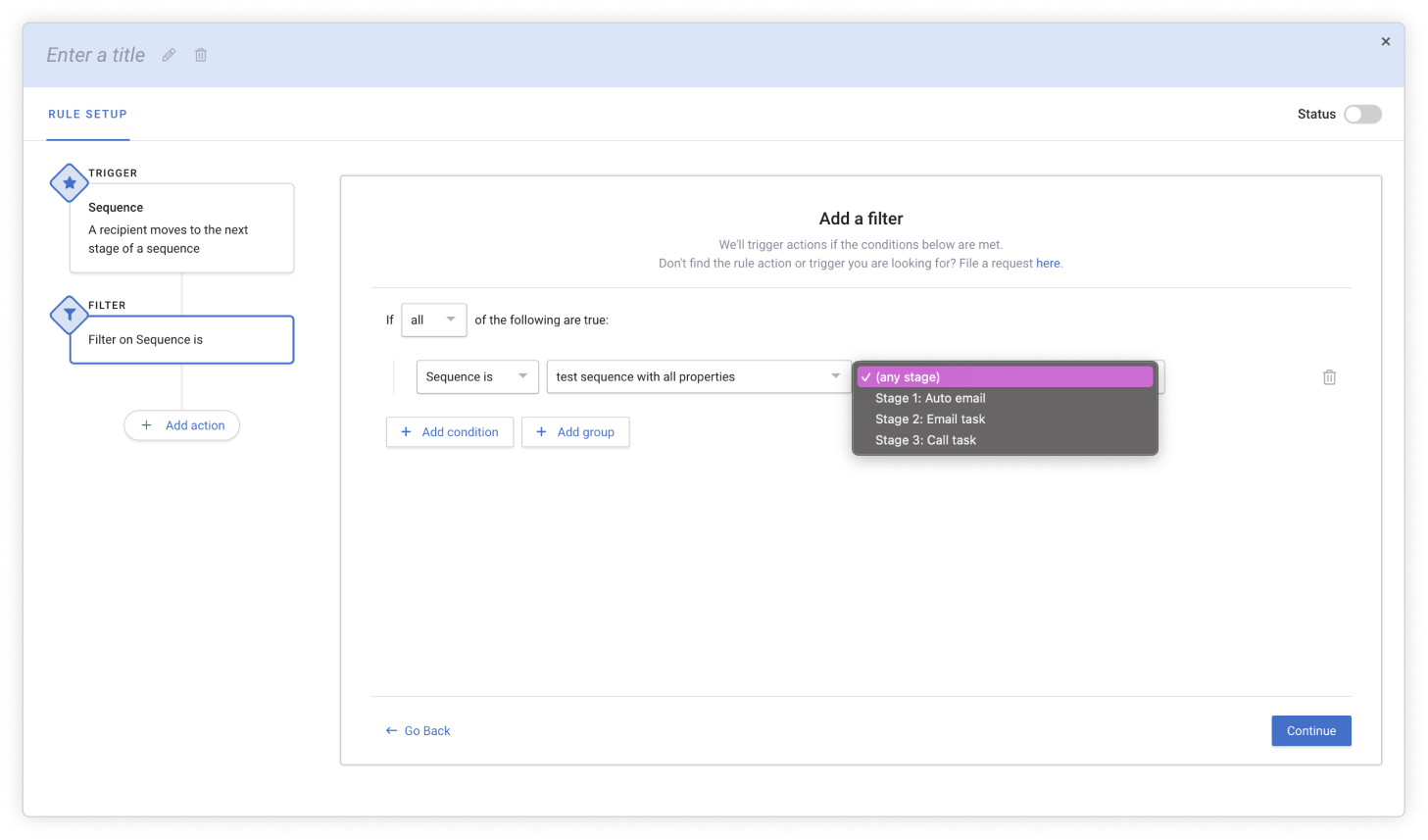Open the RULE SETUP tab
The height and width of the screenshot is (840, 1428).
(88, 115)
